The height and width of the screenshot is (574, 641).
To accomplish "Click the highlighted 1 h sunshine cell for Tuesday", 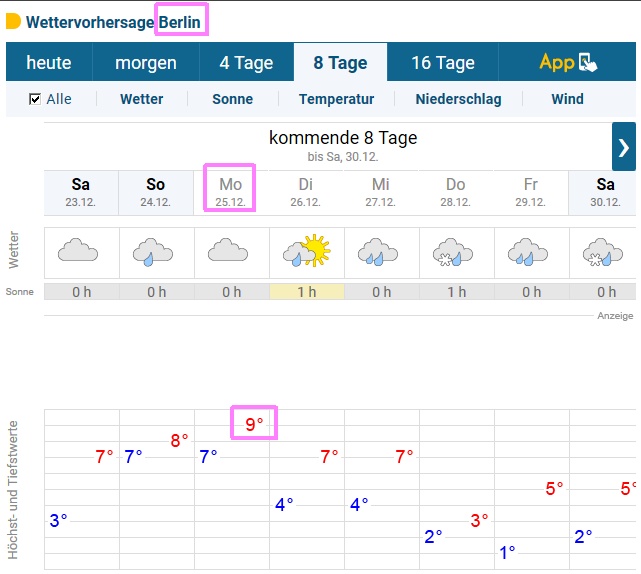I will 307,292.
